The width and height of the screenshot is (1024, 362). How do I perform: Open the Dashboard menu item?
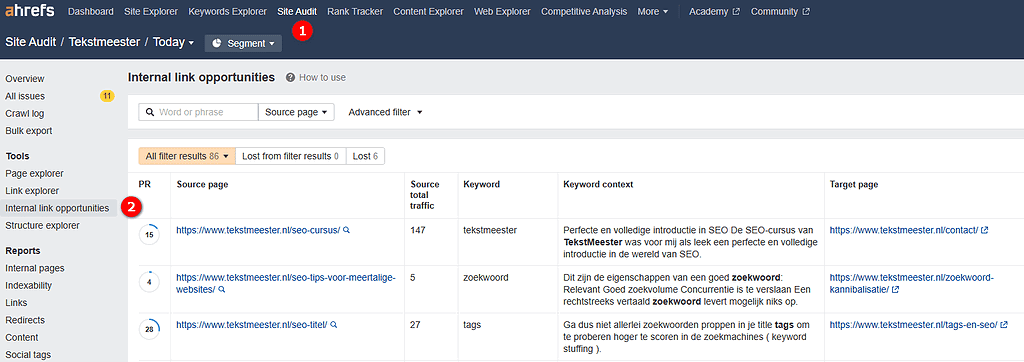click(91, 12)
